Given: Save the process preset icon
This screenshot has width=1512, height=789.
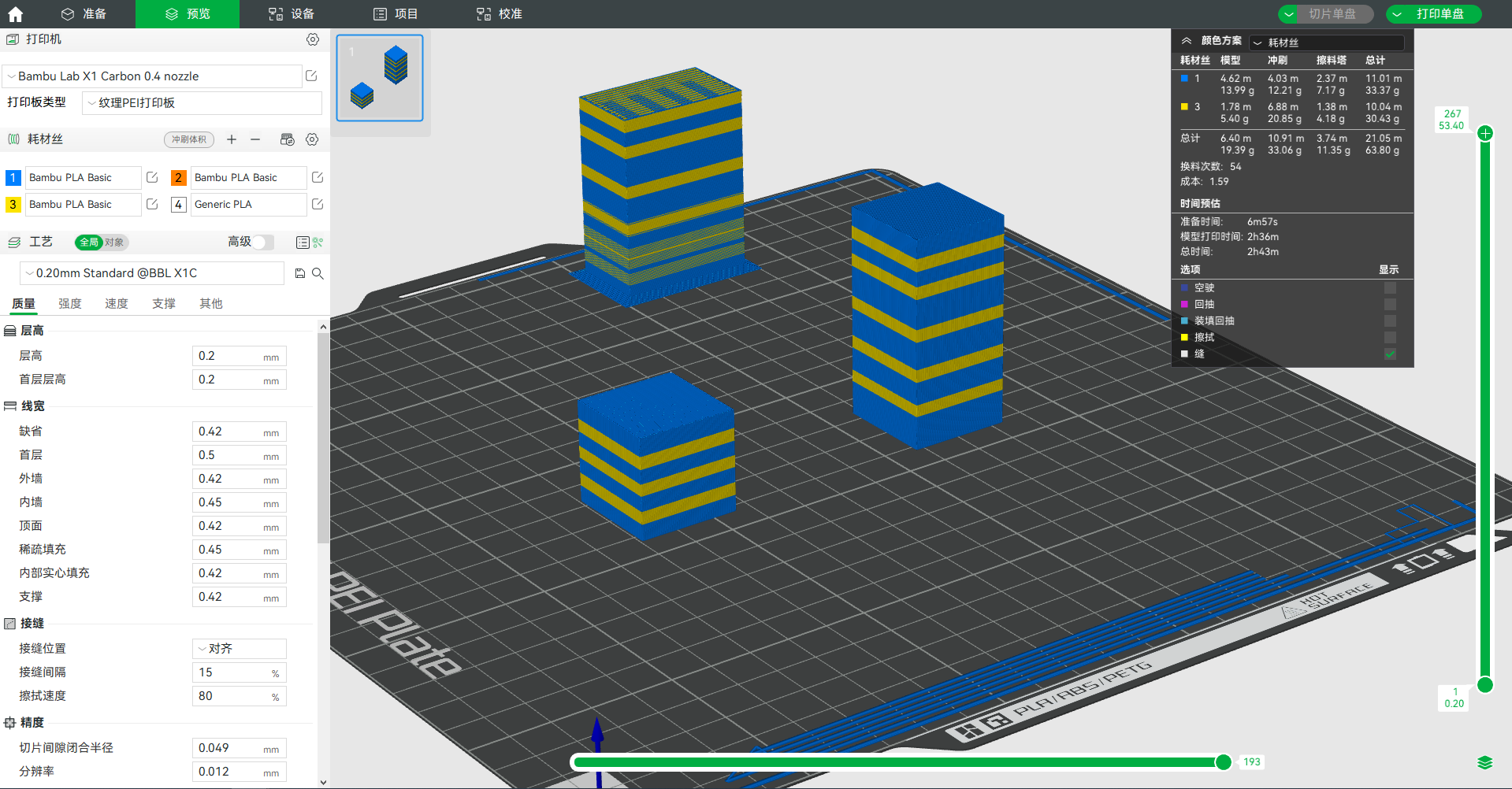Looking at the screenshot, I should coord(300,273).
